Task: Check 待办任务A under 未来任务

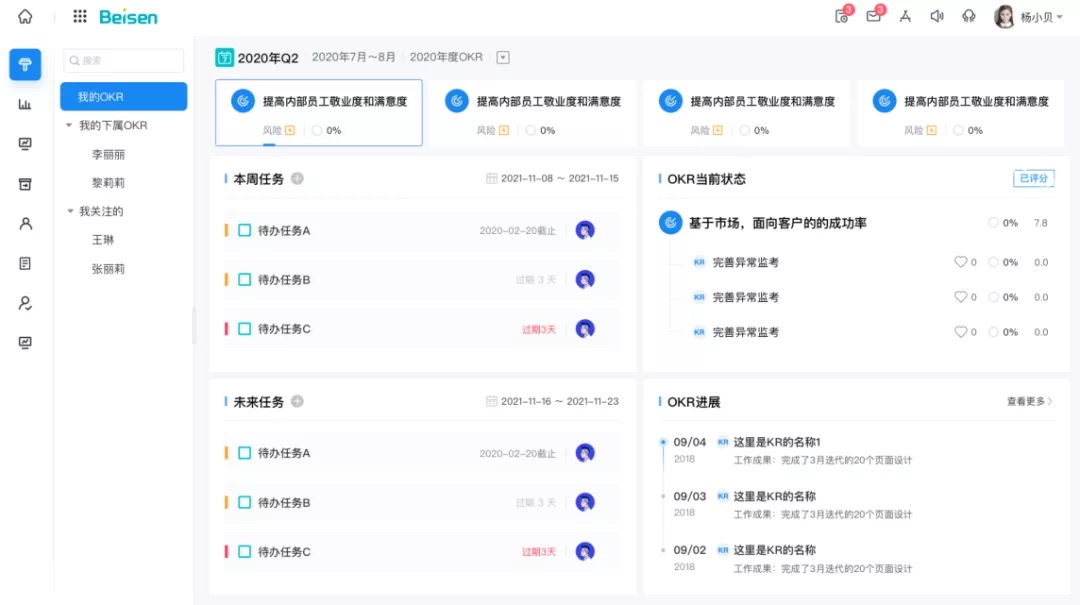Action: pos(245,453)
